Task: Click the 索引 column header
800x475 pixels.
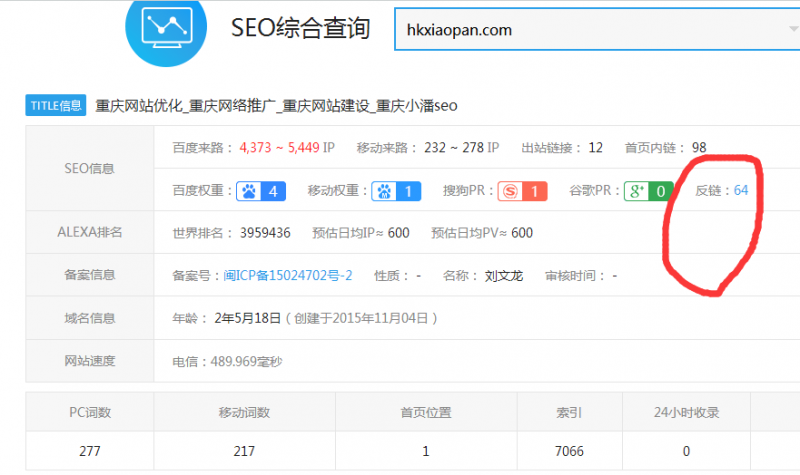Action: pyautogui.click(x=569, y=412)
